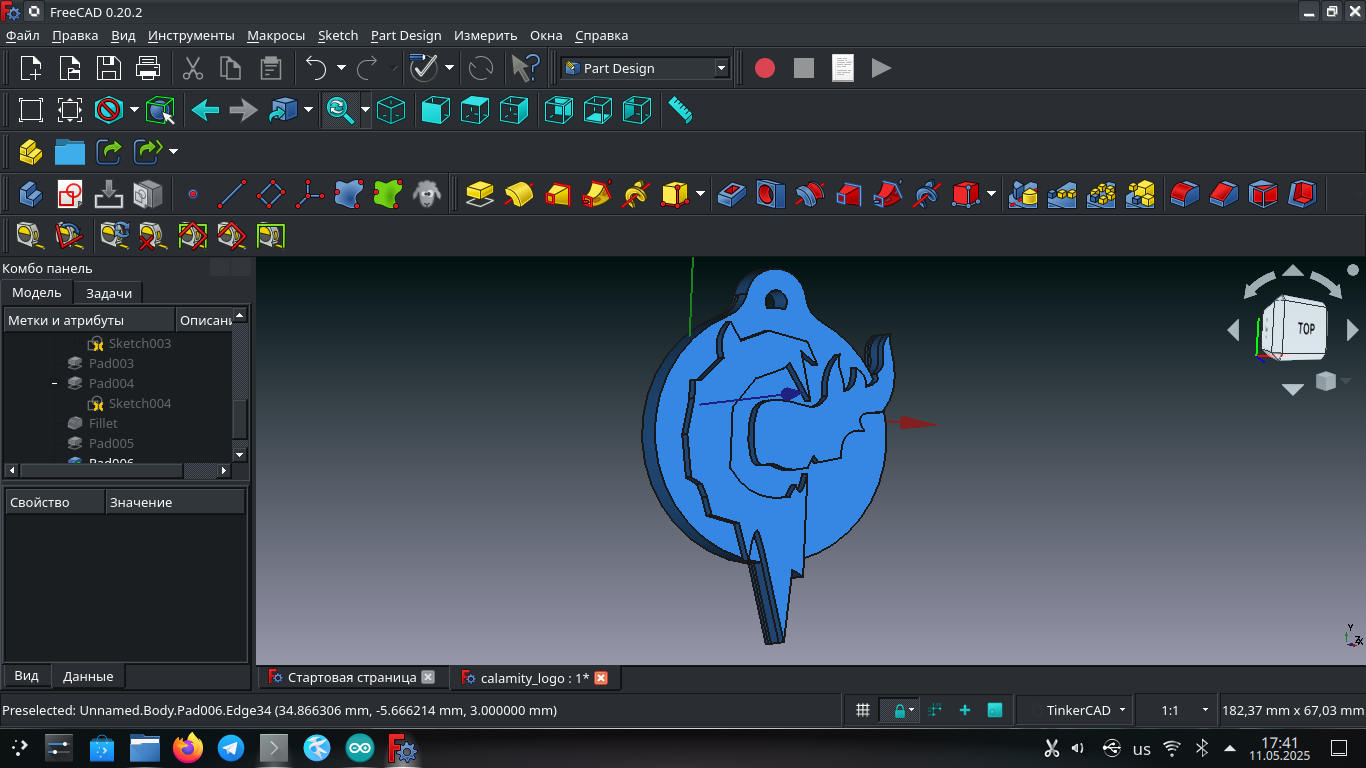Screen dimensions: 1366x768
Task: Start macro recording with the red circle
Action: 765,68
